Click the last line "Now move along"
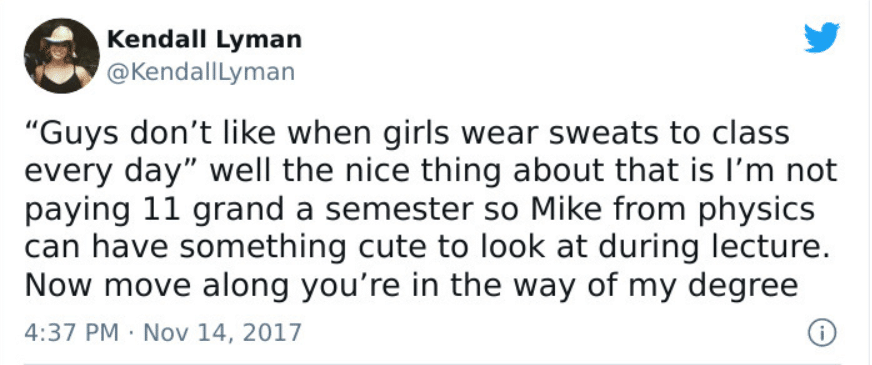This screenshot has width=872, height=365. click(x=412, y=286)
